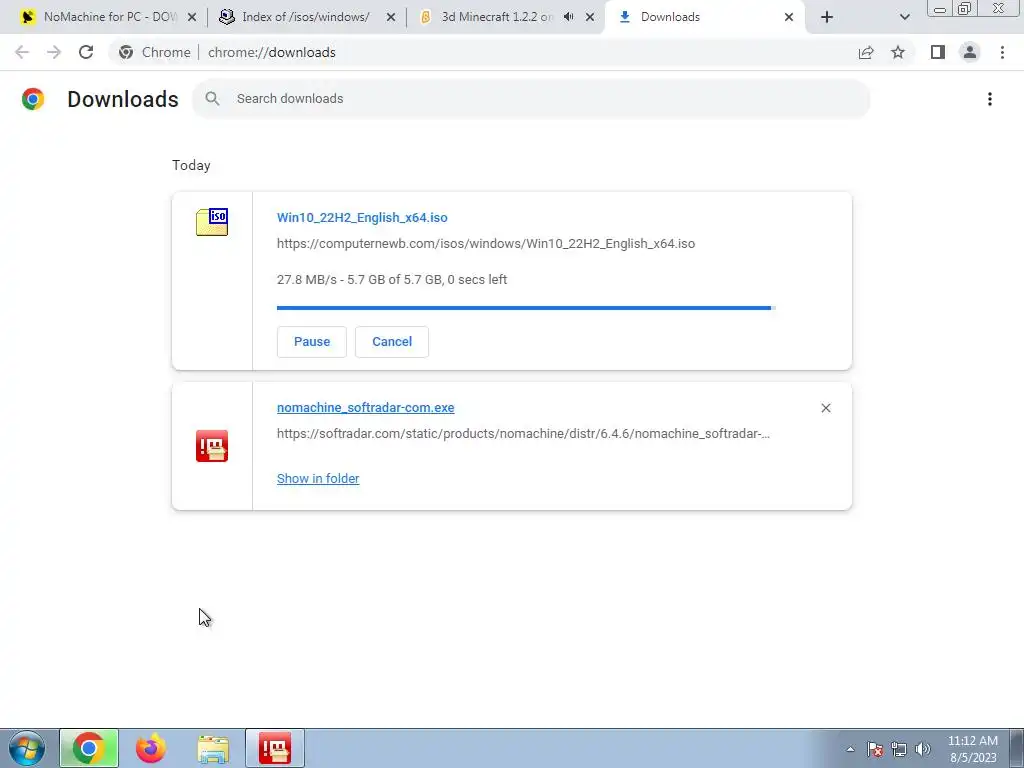Image resolution: width=1024 pixels, height=768 pixels.
Task: Click the network tray icon
Action: [x=899, y=749]
